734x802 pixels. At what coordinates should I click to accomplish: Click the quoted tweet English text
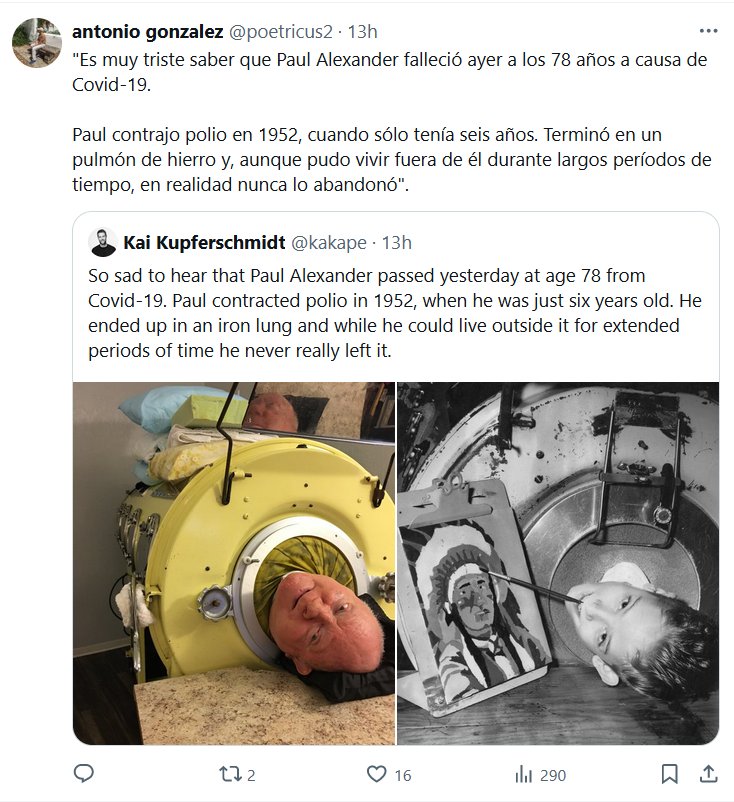[x=395, y=313]
